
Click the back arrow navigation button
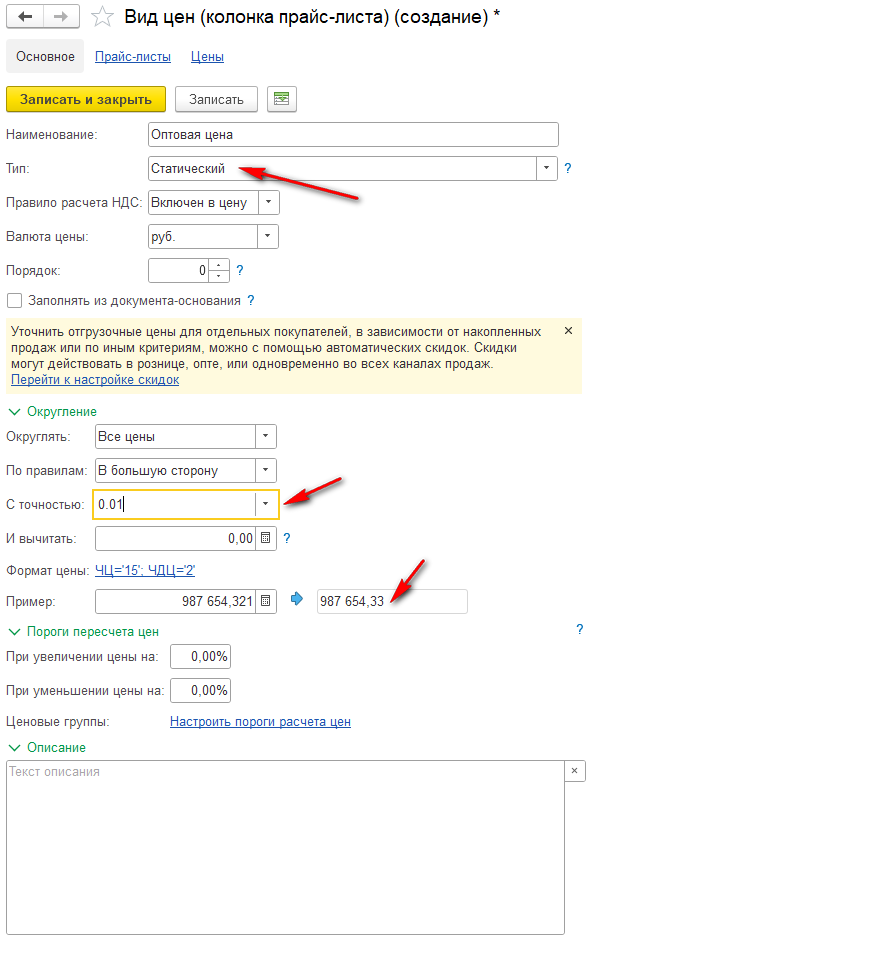point(25,16)
